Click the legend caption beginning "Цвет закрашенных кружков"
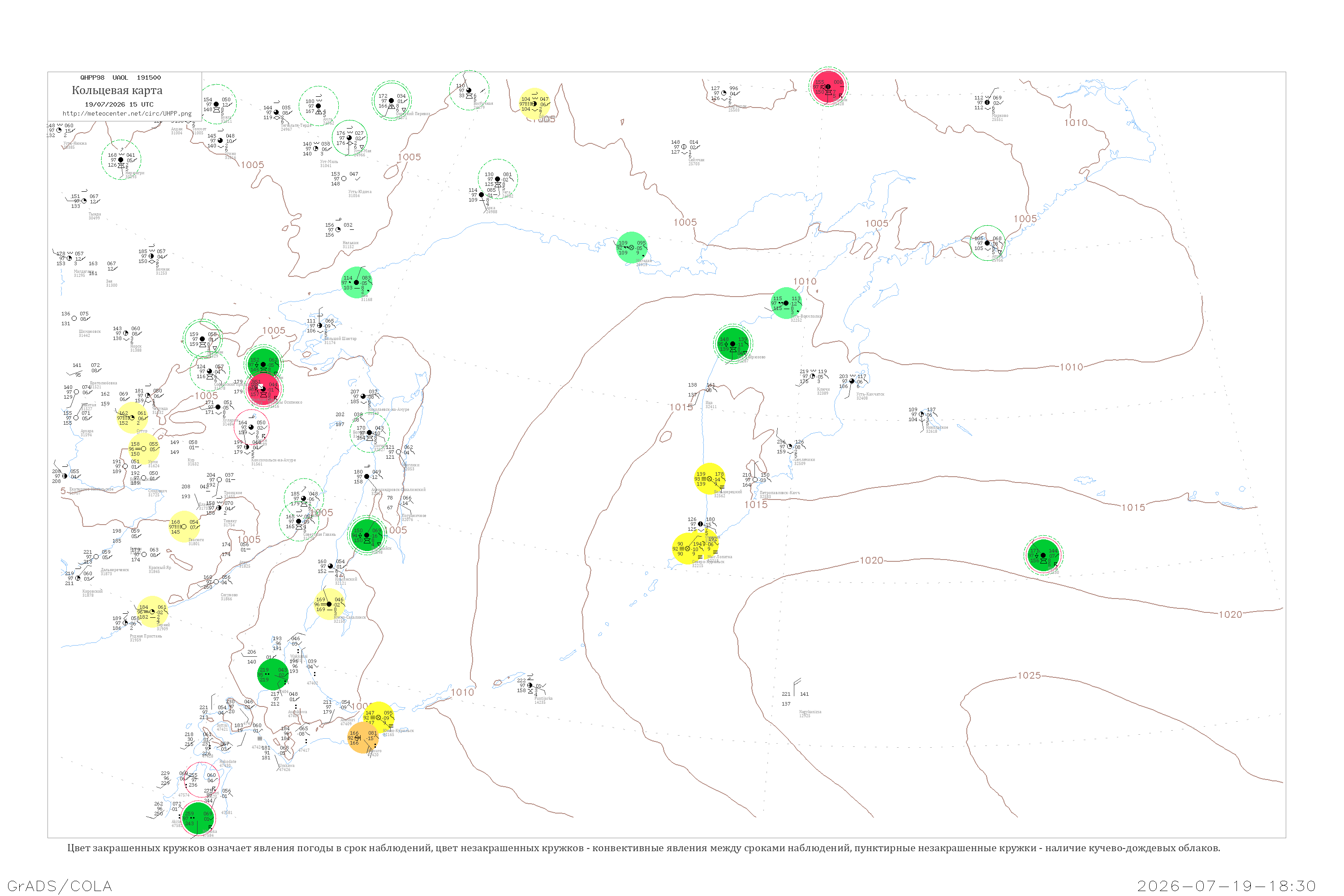 [x=643, y=848]
